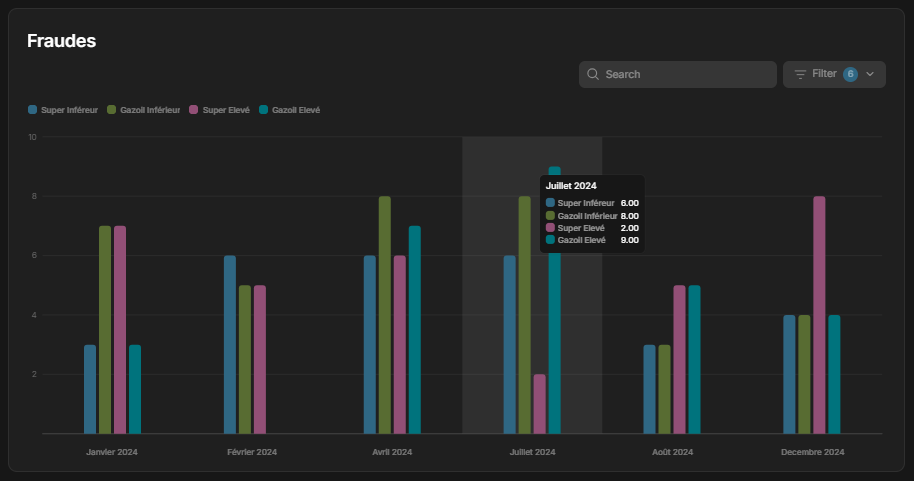This screenshot has height=481, width=914.
Task: Click the Fraudes chart title
Action: click(x=61, y=41)
